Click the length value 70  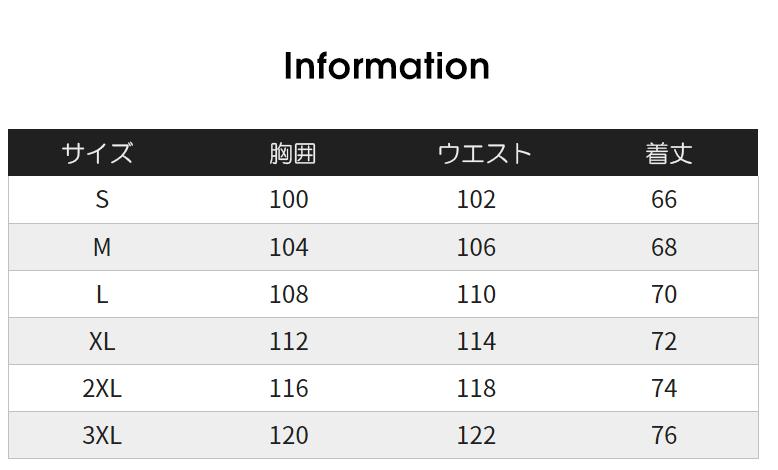point(664,294)
